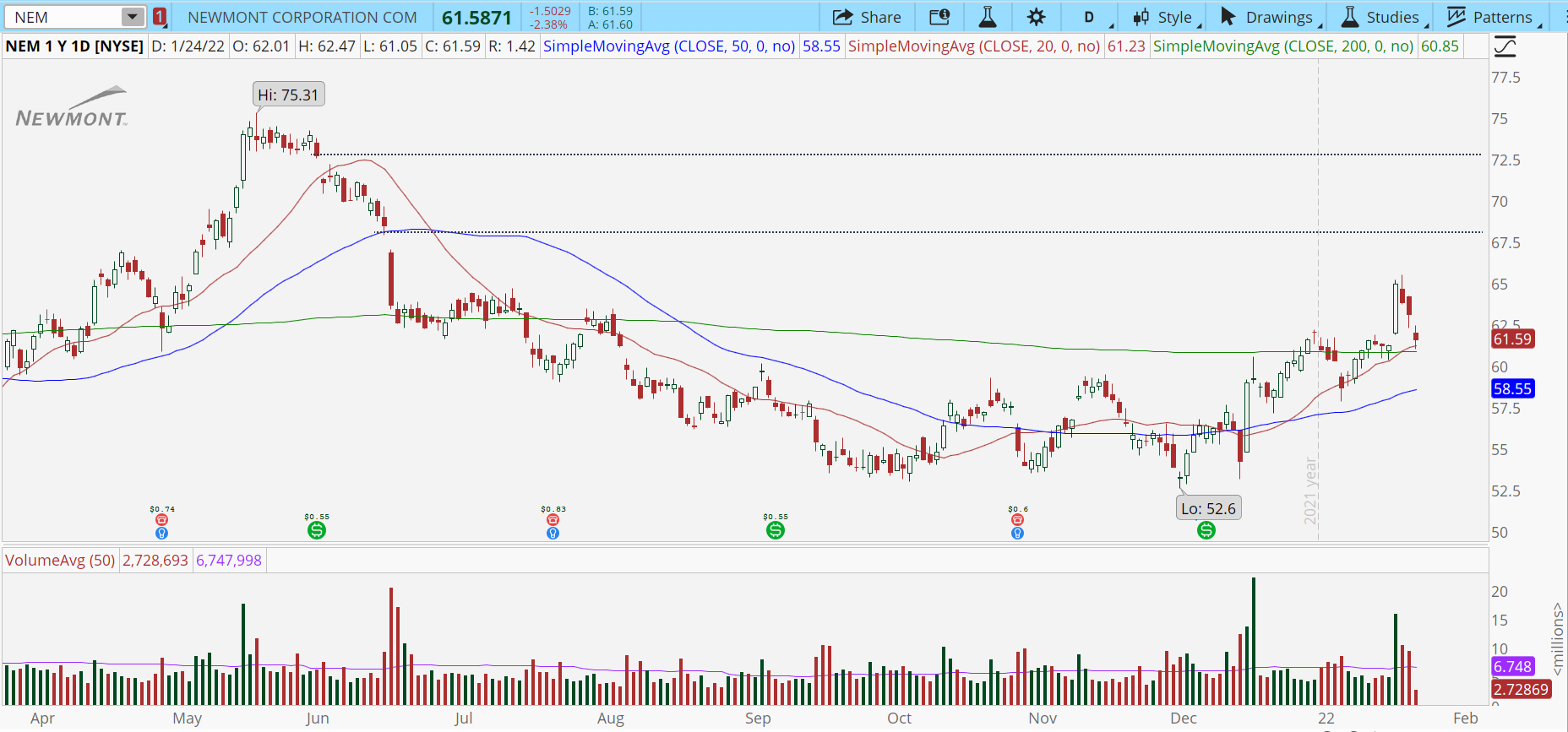The height and width of the screenshot is (732, 1568).
Task: Click the lightbulb icon under the $0.74 earnings
Action: tap(161, 533)
